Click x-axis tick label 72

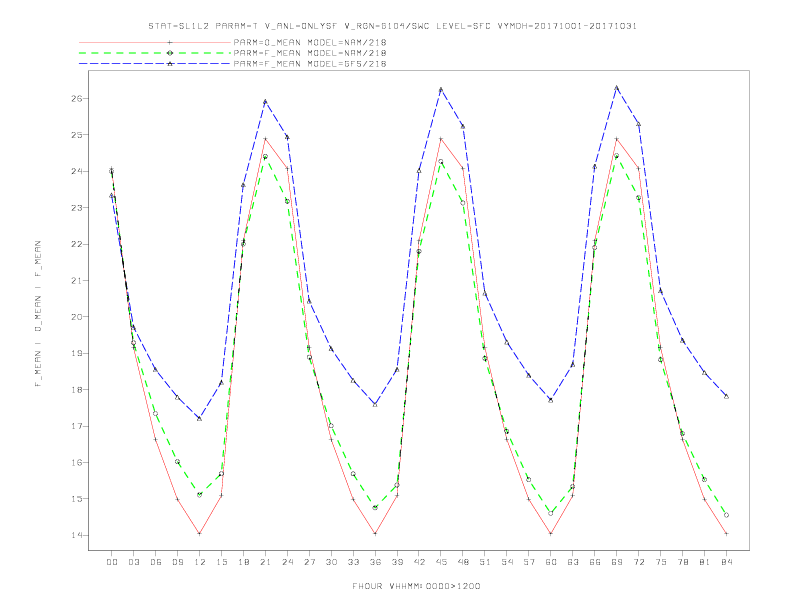(x=638, y=562)
